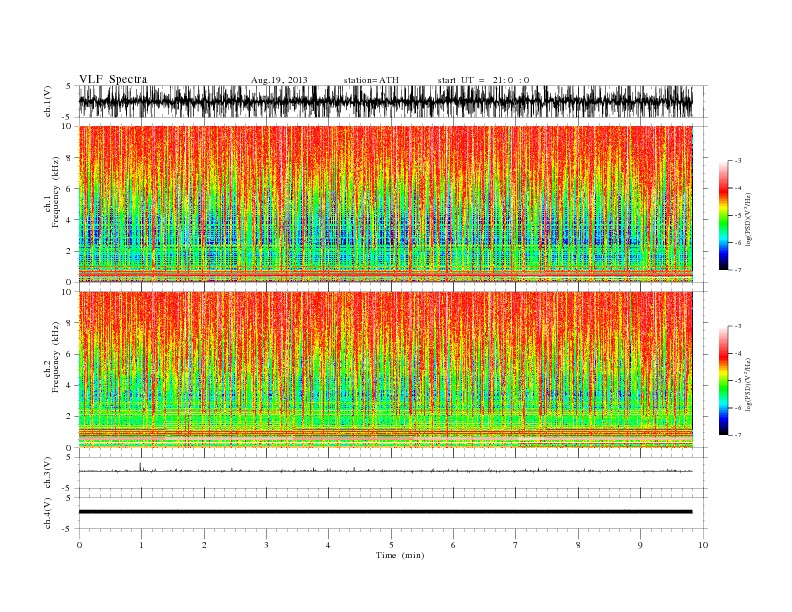792x612 pixels.
Task: Click the "-5" tick on the ch.2 color bar
Action: click(737, 380)
